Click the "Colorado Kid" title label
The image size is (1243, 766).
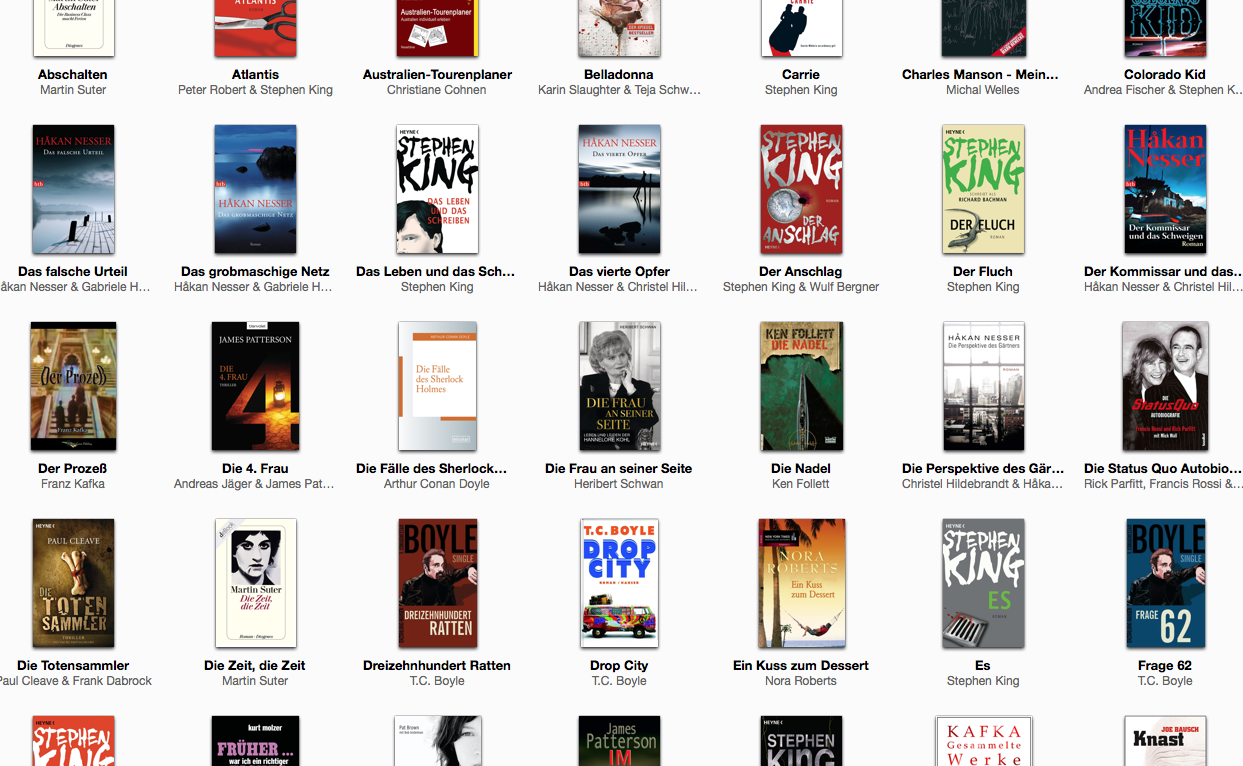(1165, 74)
